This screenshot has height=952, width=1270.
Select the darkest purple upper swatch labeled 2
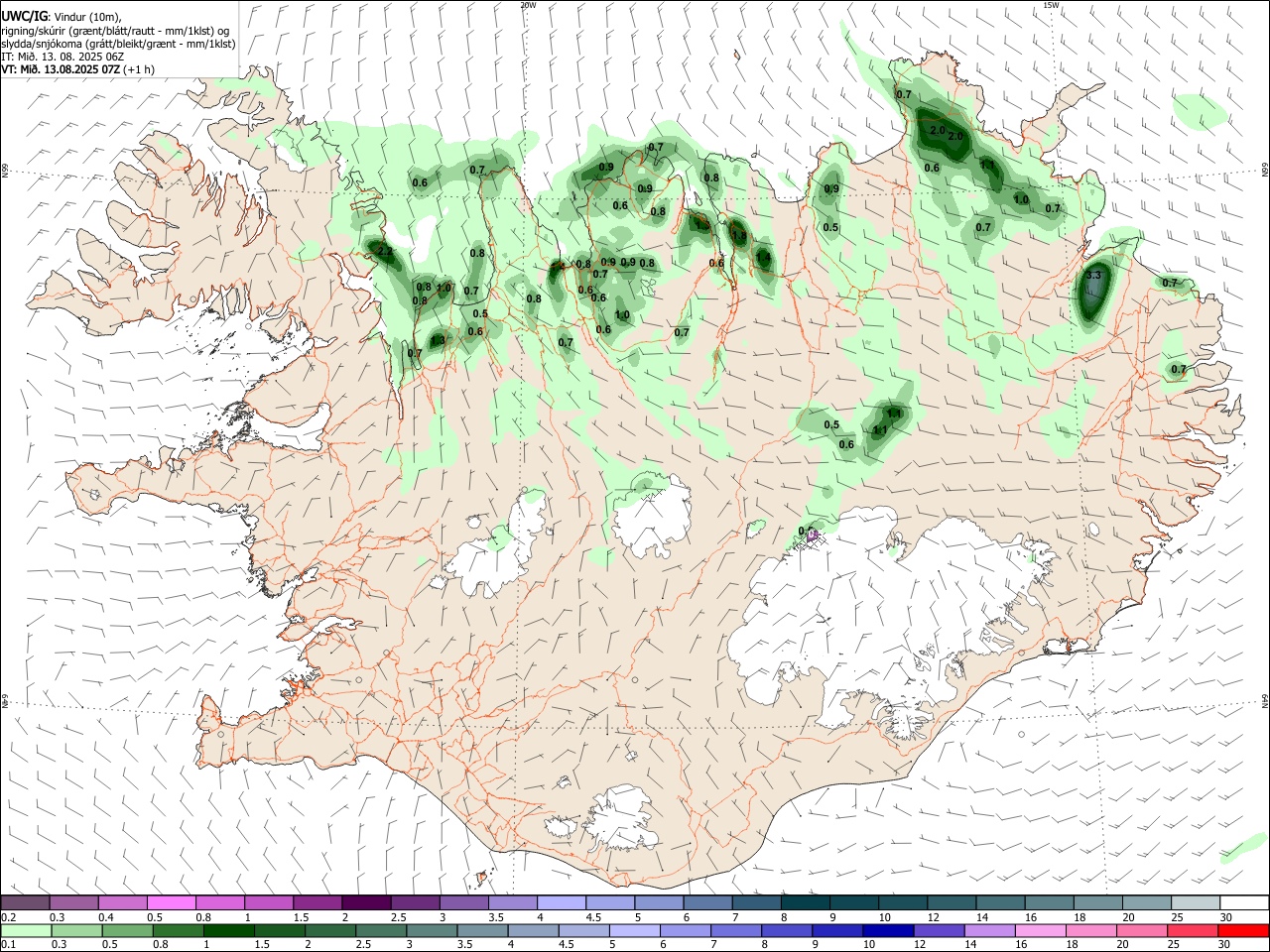(366, 903)
